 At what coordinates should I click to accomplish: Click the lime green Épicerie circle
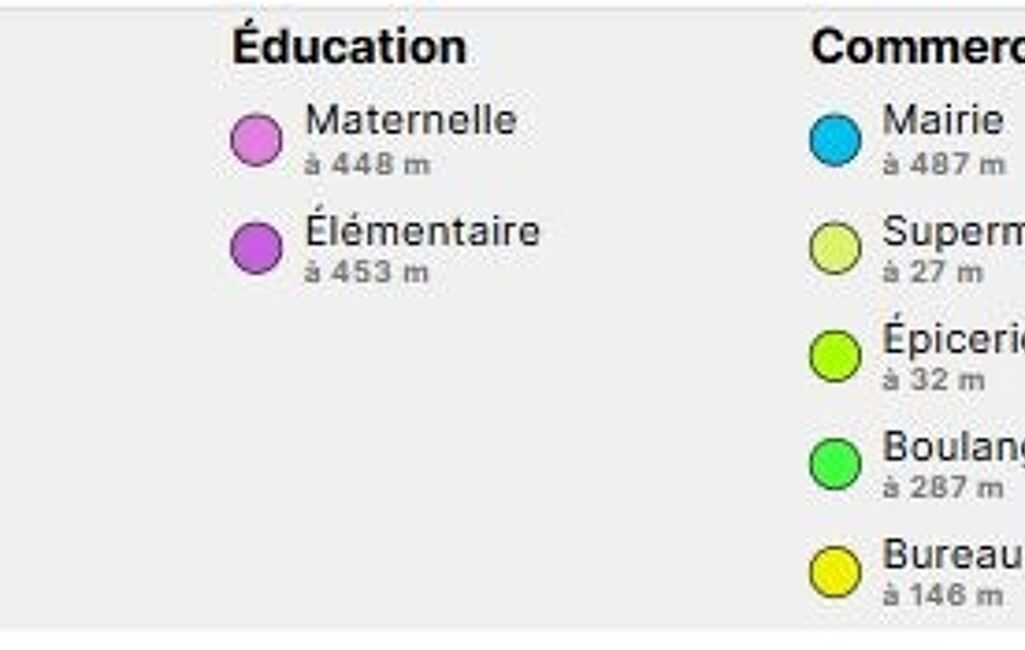pyautogui.click(x=835, y=356)
